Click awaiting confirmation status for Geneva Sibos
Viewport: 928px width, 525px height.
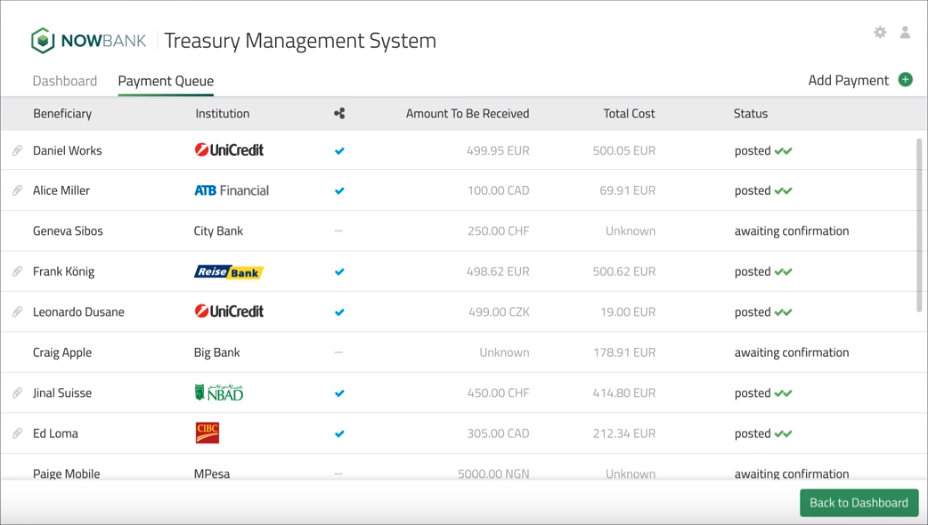pyautogui.click(x=791, y=231)
